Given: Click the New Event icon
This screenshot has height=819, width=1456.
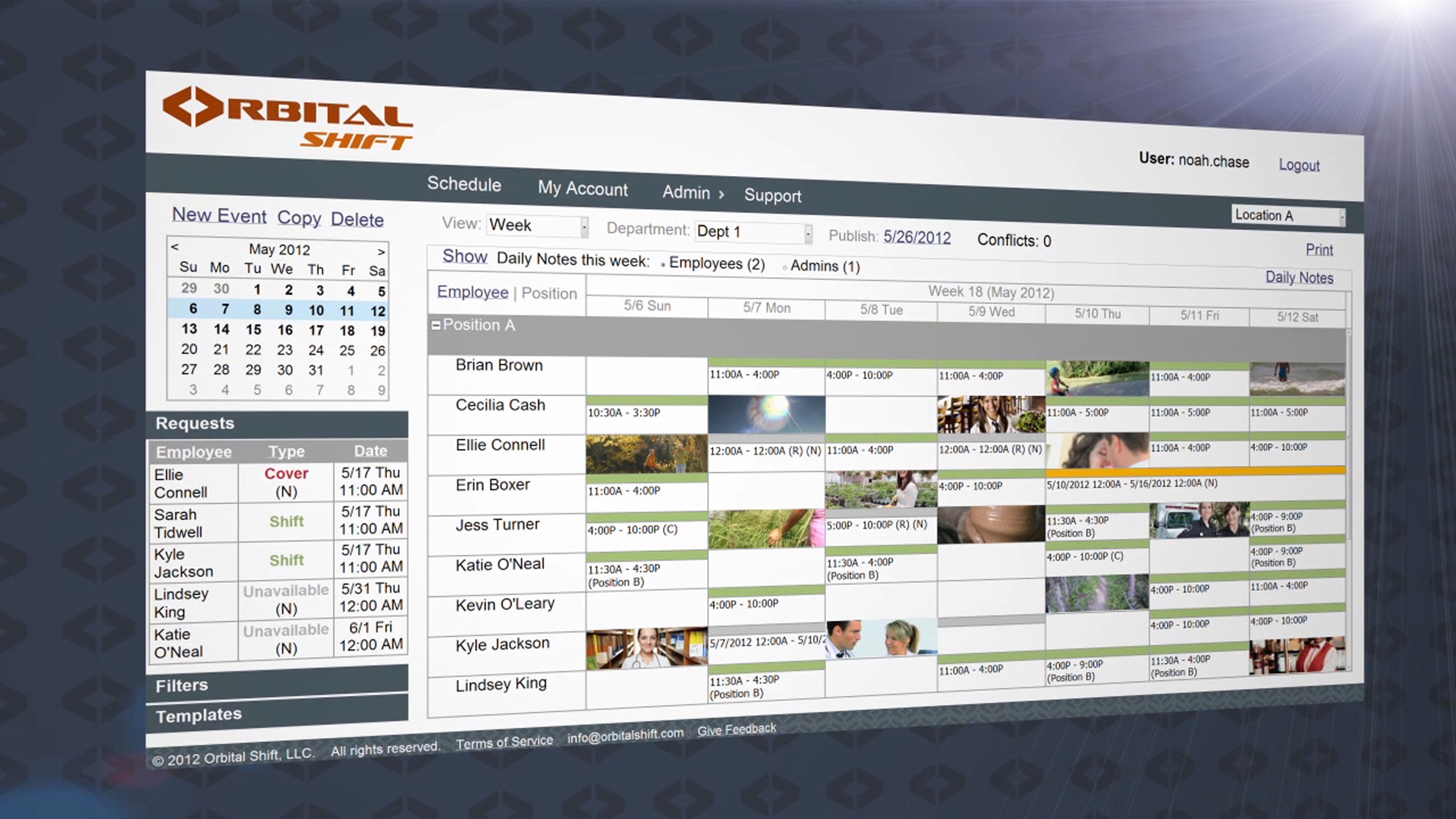Looking at the screenshot, I should 219,218.
